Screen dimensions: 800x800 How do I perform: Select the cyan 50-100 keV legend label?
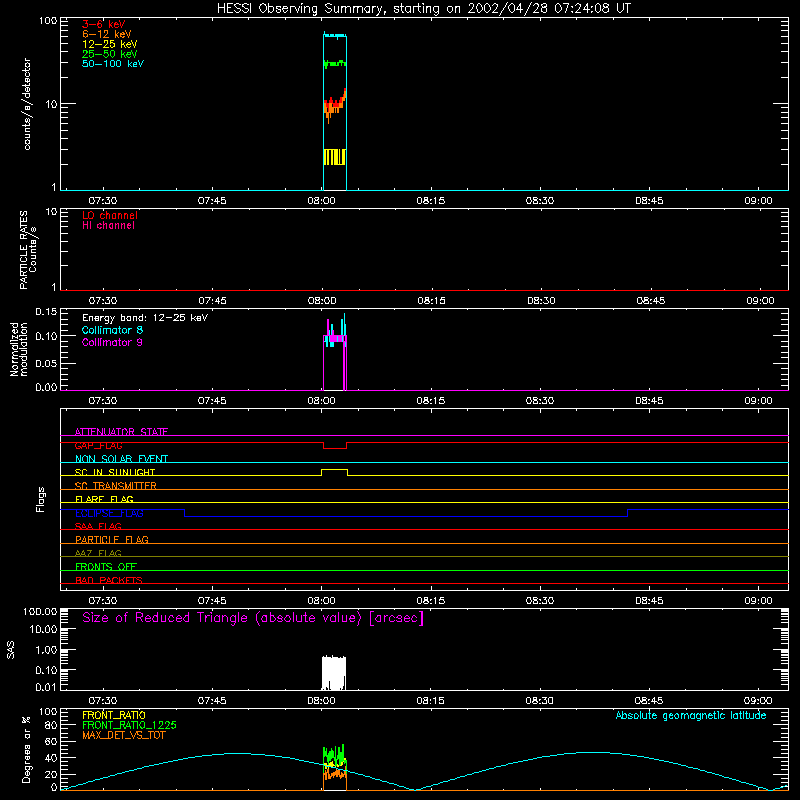(x=113, y=64)
